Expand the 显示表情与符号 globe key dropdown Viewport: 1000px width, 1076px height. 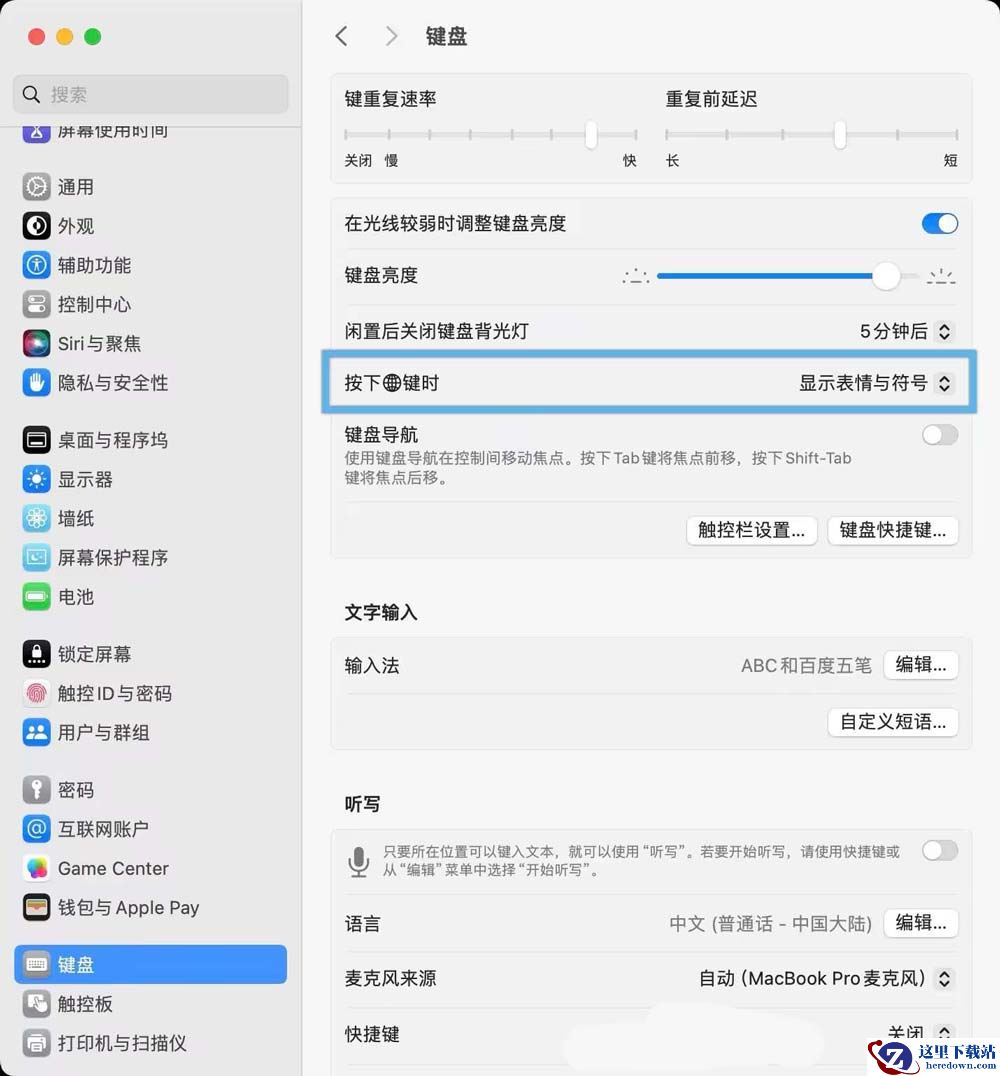click(x=876, y=383)
